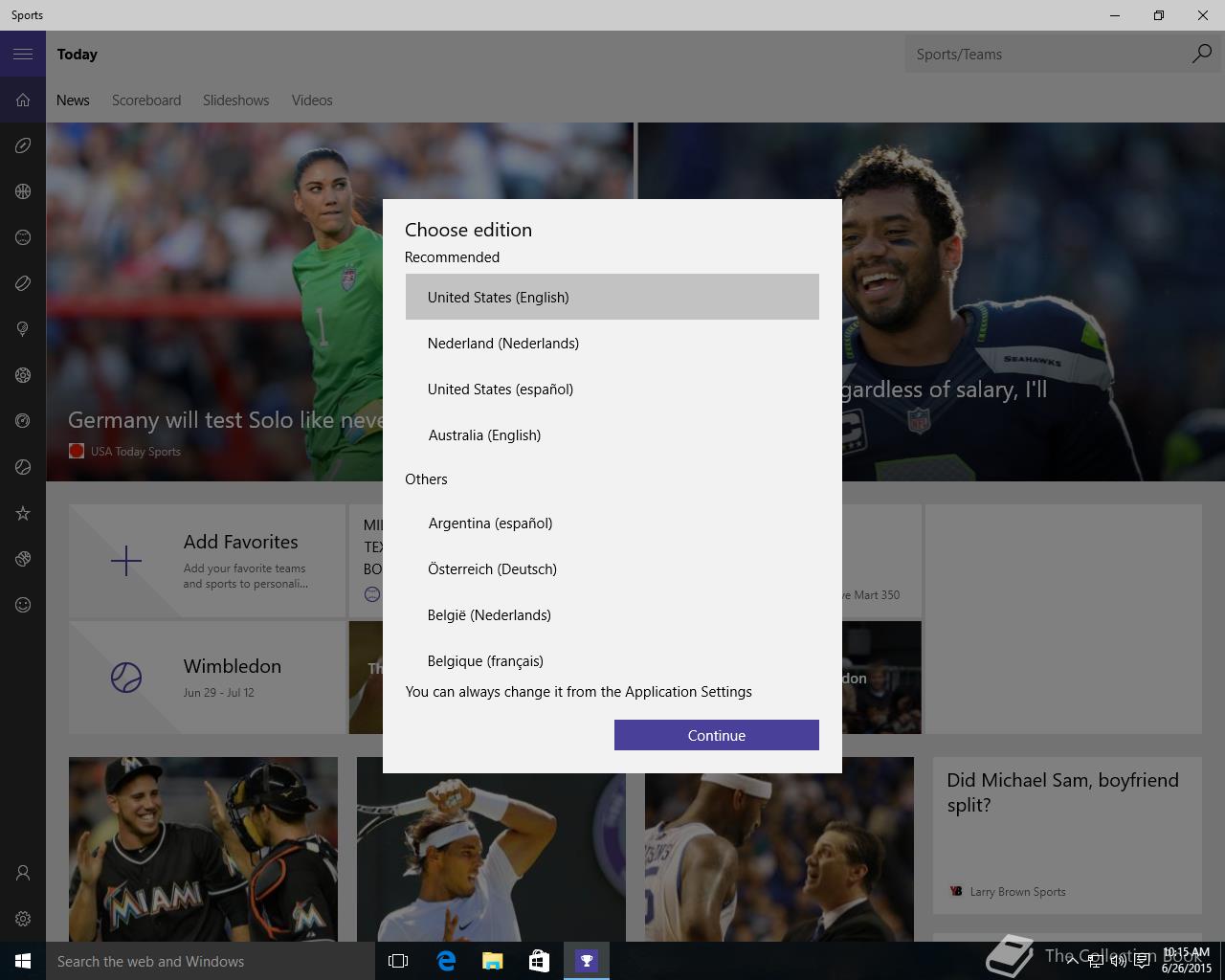This screenshot has height=980, width=1225.
Task: Open the American football section icon
Action: point(23,145)
